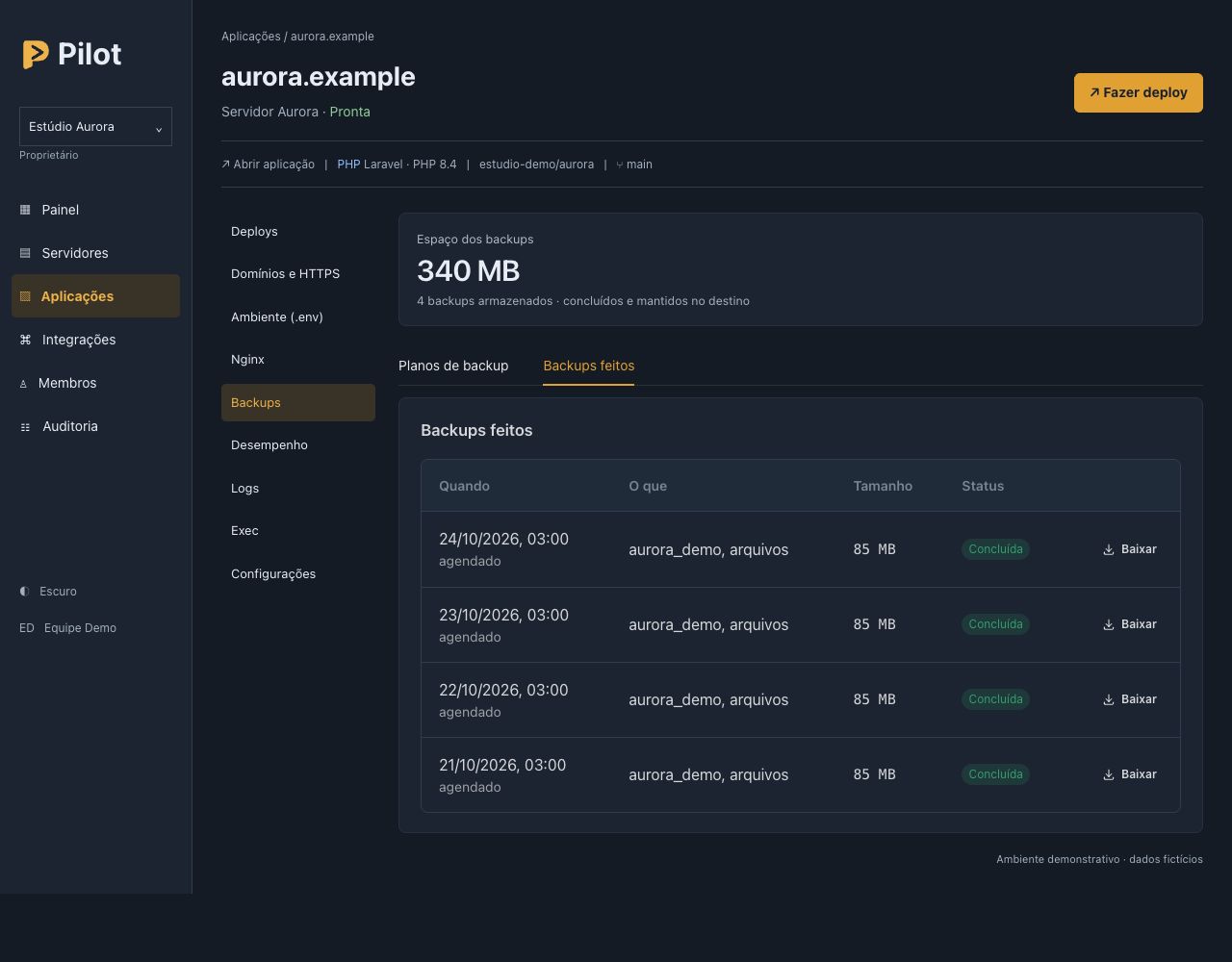
Task: Open the Configurações section
Action: (298, 574)
